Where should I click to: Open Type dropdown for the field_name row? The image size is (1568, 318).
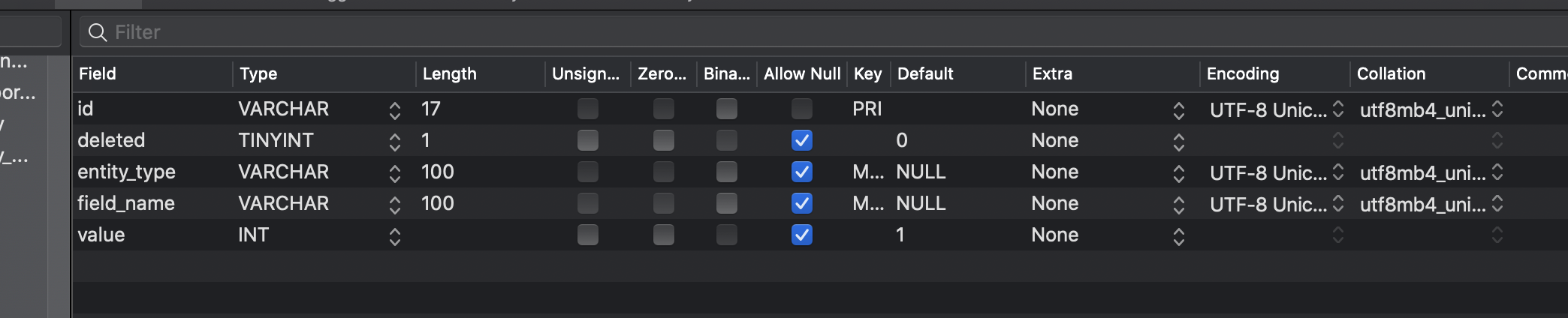coord(395,205)
